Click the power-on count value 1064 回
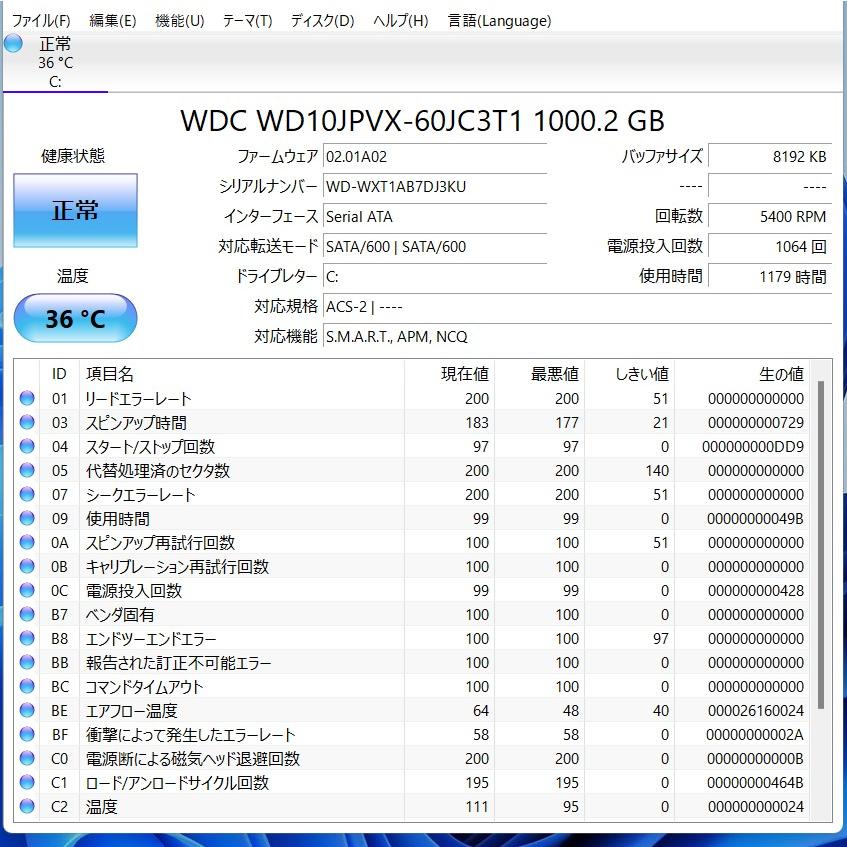The width and height of the screenshot is (847, 847). point(770,247)
